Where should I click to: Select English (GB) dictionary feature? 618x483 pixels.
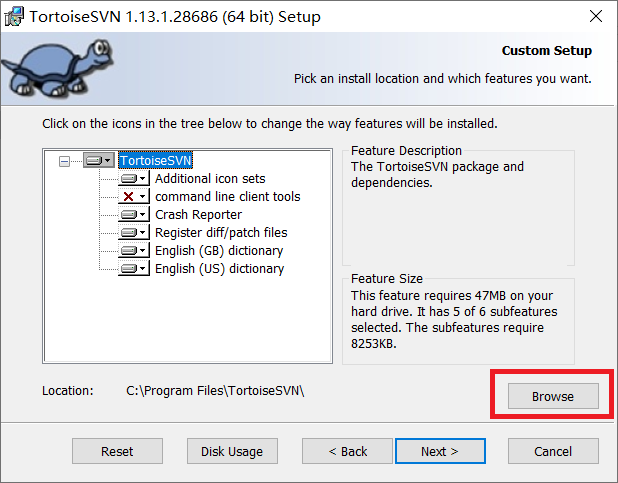[x=219, y=251]
